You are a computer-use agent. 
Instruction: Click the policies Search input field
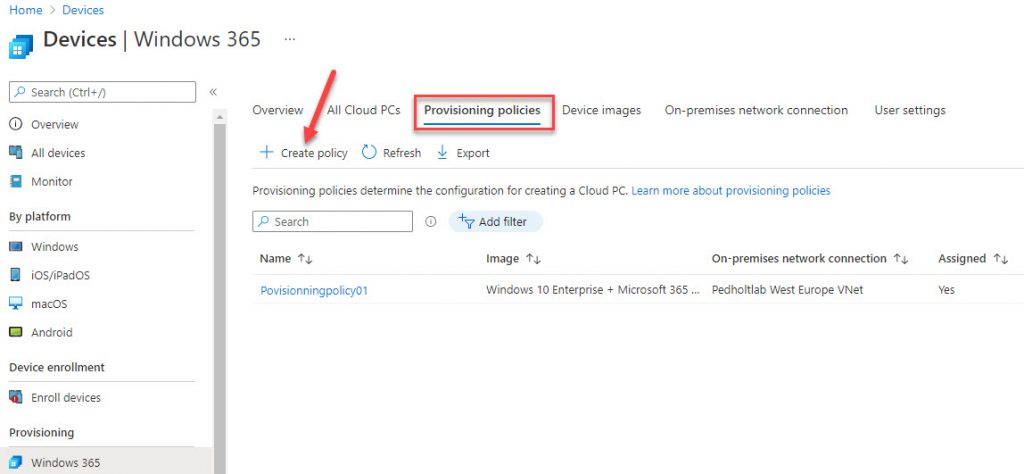pyautogui.click(x=332, y=221)
